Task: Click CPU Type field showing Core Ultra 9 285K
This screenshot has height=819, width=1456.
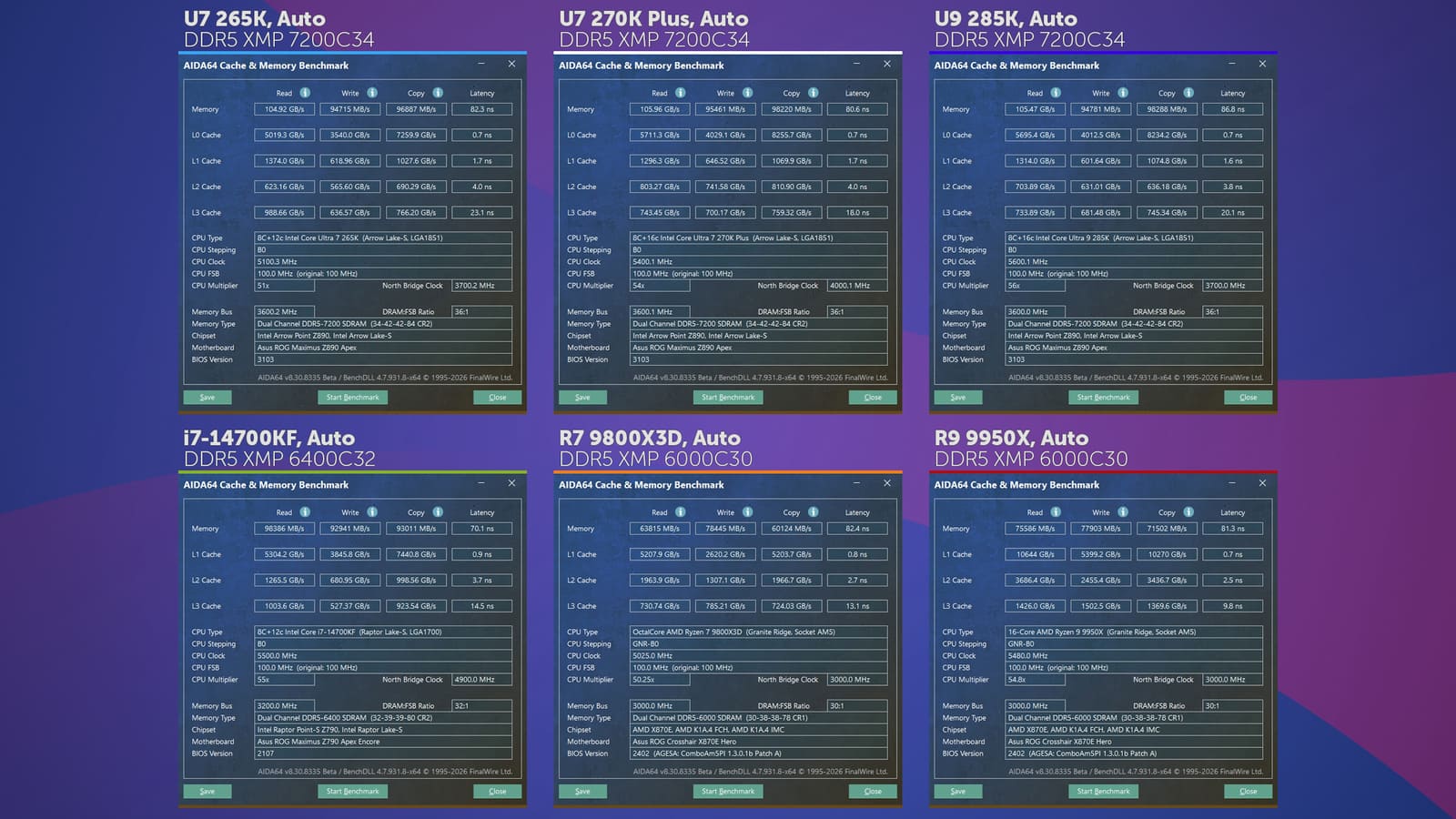Action: [1134, 238]
